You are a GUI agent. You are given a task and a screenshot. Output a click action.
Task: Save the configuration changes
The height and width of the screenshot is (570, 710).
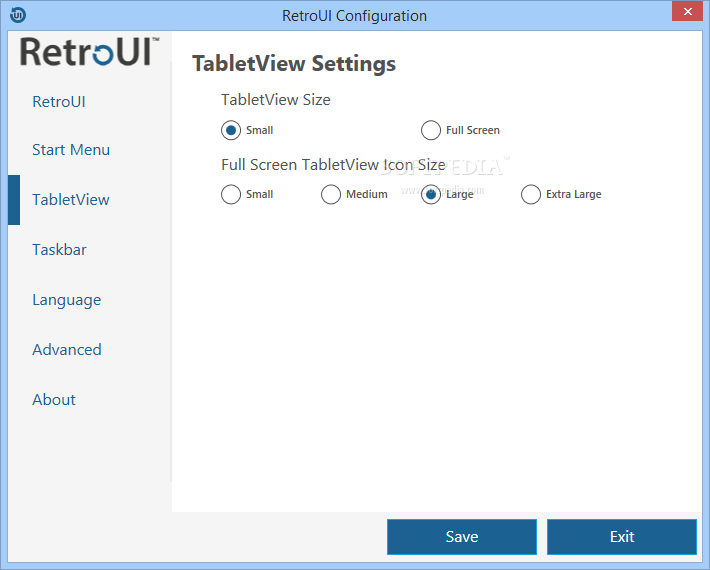(462, 536)
